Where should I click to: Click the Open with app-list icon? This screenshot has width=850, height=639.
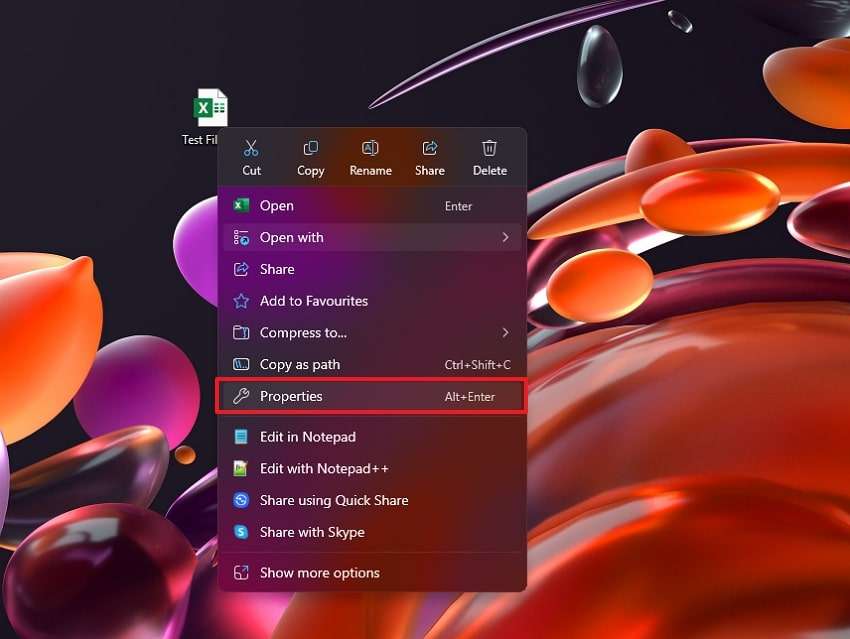point(241,237)
